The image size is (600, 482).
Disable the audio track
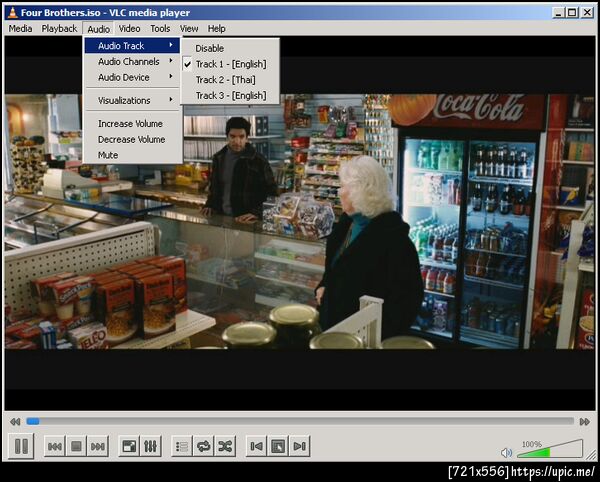(x=230, y=49)
